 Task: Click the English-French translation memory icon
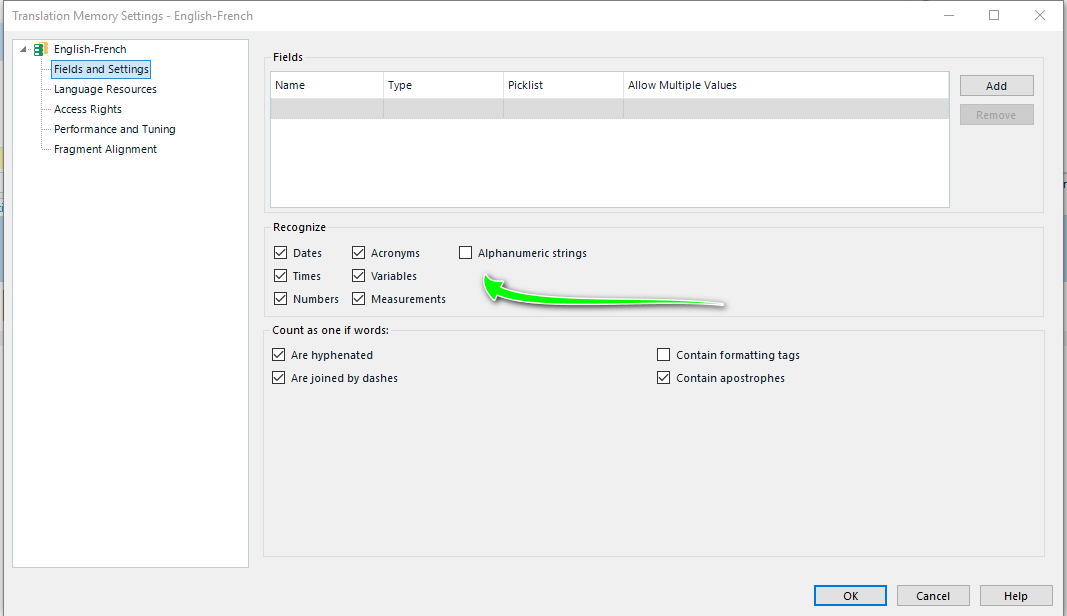[41, 49]
